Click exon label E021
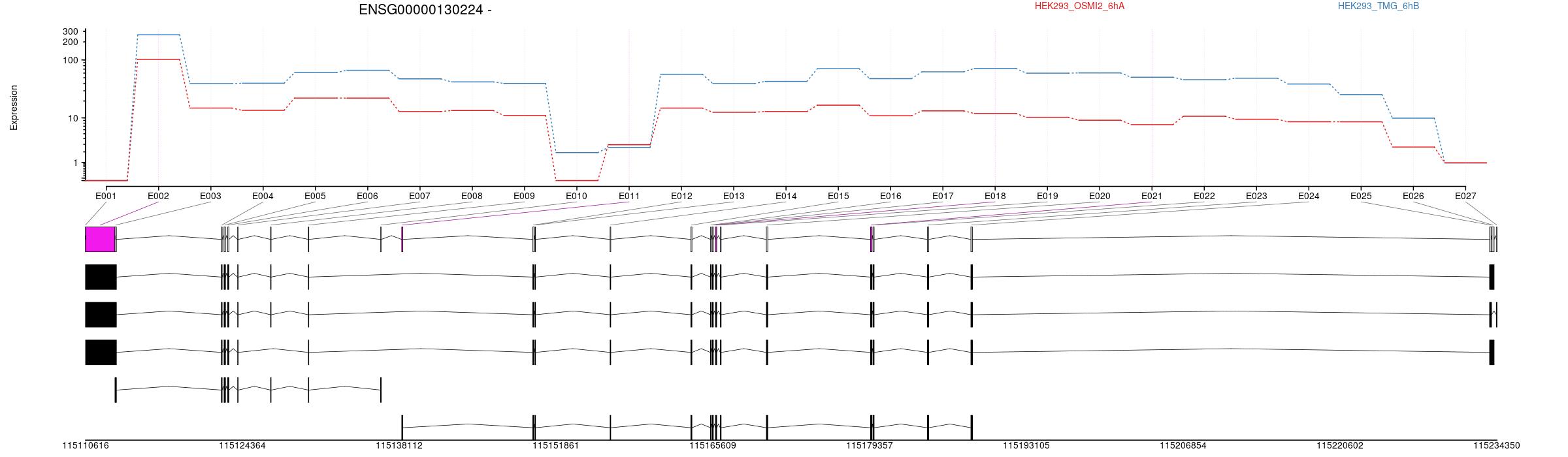 click(1152, 196)
